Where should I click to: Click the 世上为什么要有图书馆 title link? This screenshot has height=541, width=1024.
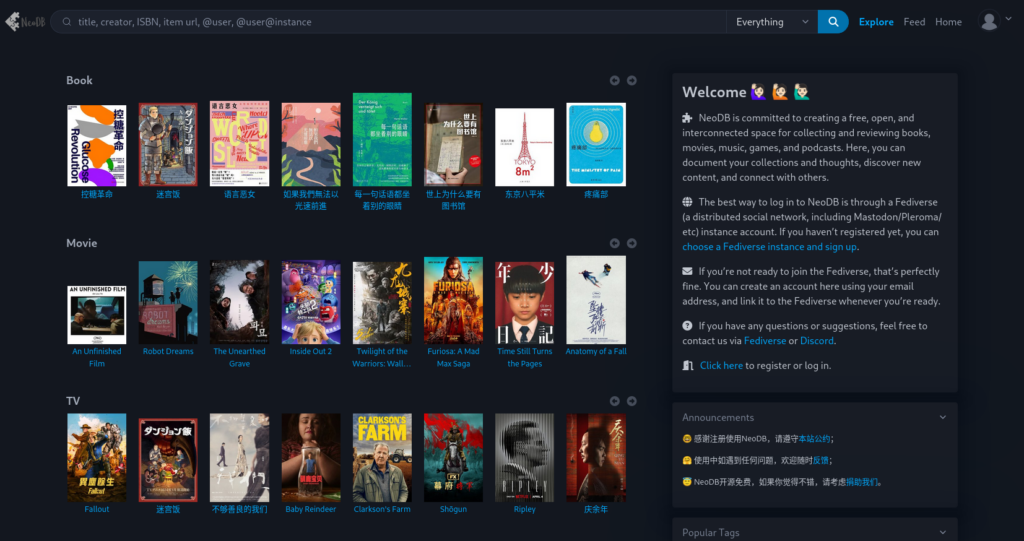[x=453, y=200]
